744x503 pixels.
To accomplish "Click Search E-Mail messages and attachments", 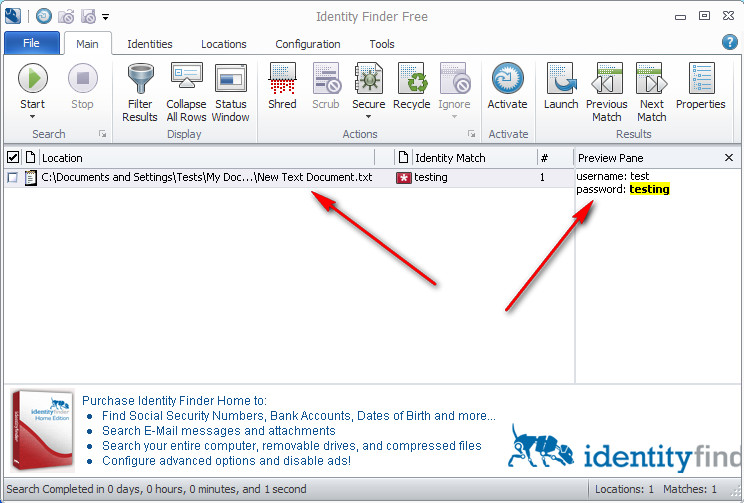I will click(x=219, y=431).
